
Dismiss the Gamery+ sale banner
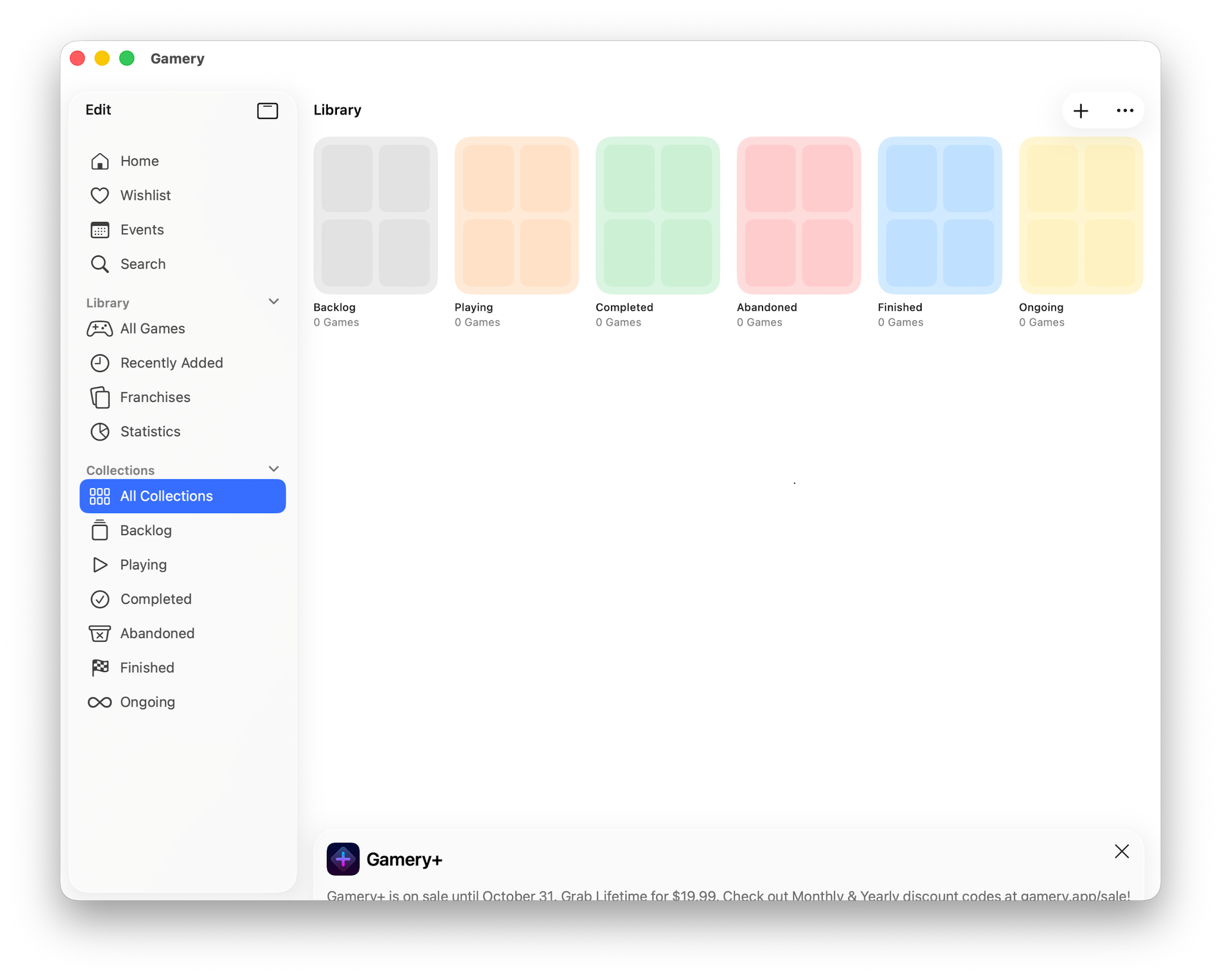pyautogui.click(x=1121, y=851)
